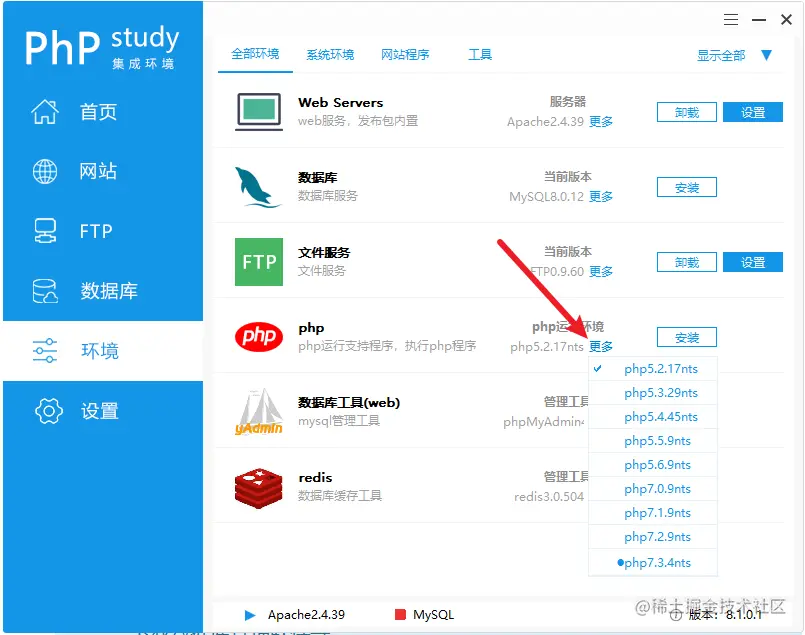805x635 pixels.
Task: Minimize the phpstudy window
Action: tap(759, 20)
